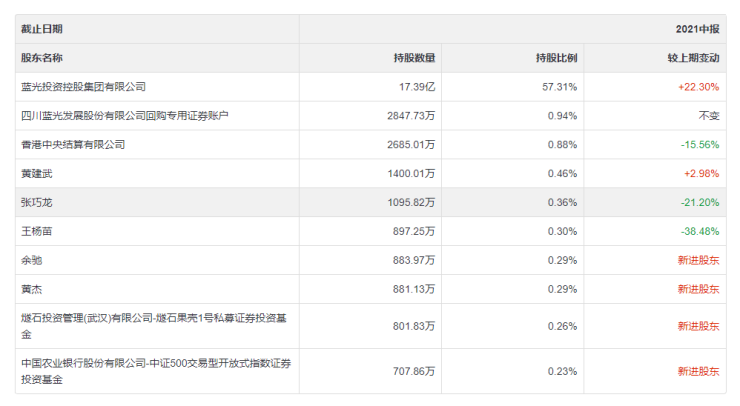Click the 17.39亿 holding amount cell
This screenshot has height=406, width=740.
[417, 87]
